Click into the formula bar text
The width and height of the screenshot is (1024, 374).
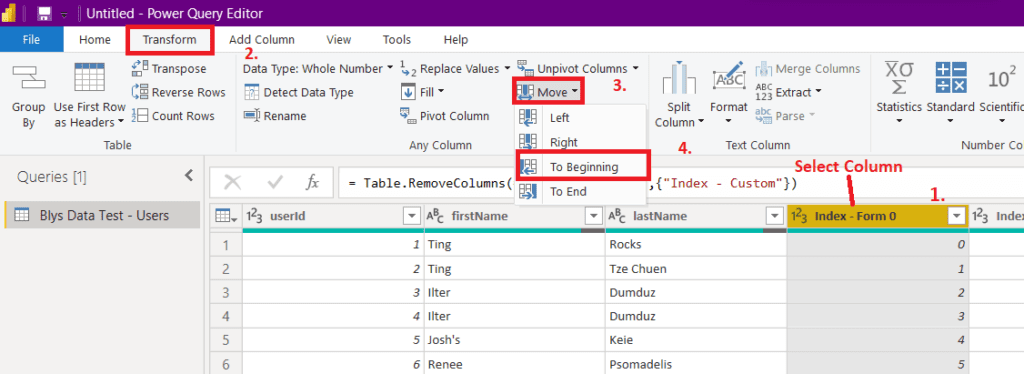(x=573, y=183)
